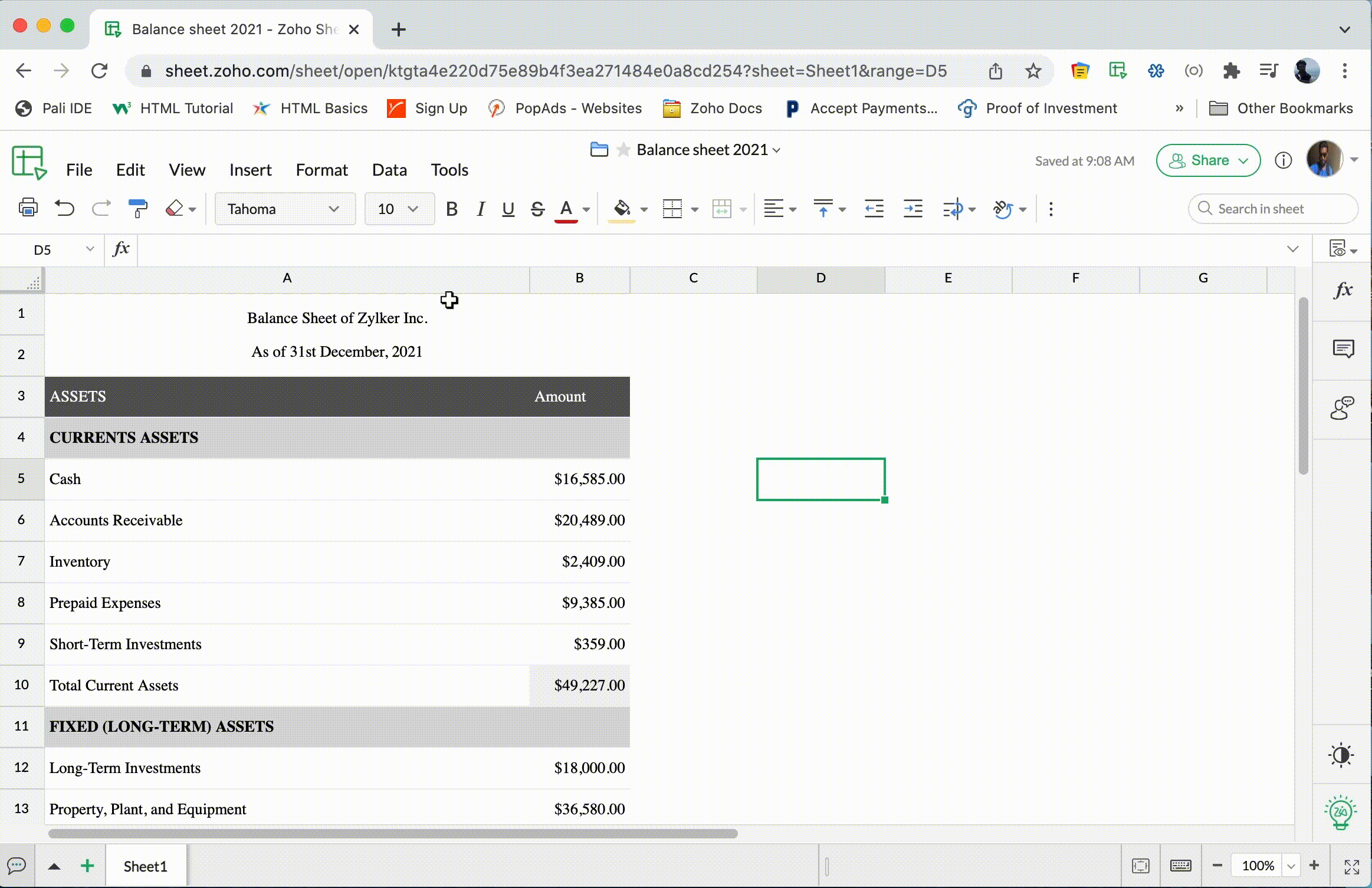Open the comments panel icon on right sidebar
This screenshot has width=1372, height=888.
(x=1343, y=349)
